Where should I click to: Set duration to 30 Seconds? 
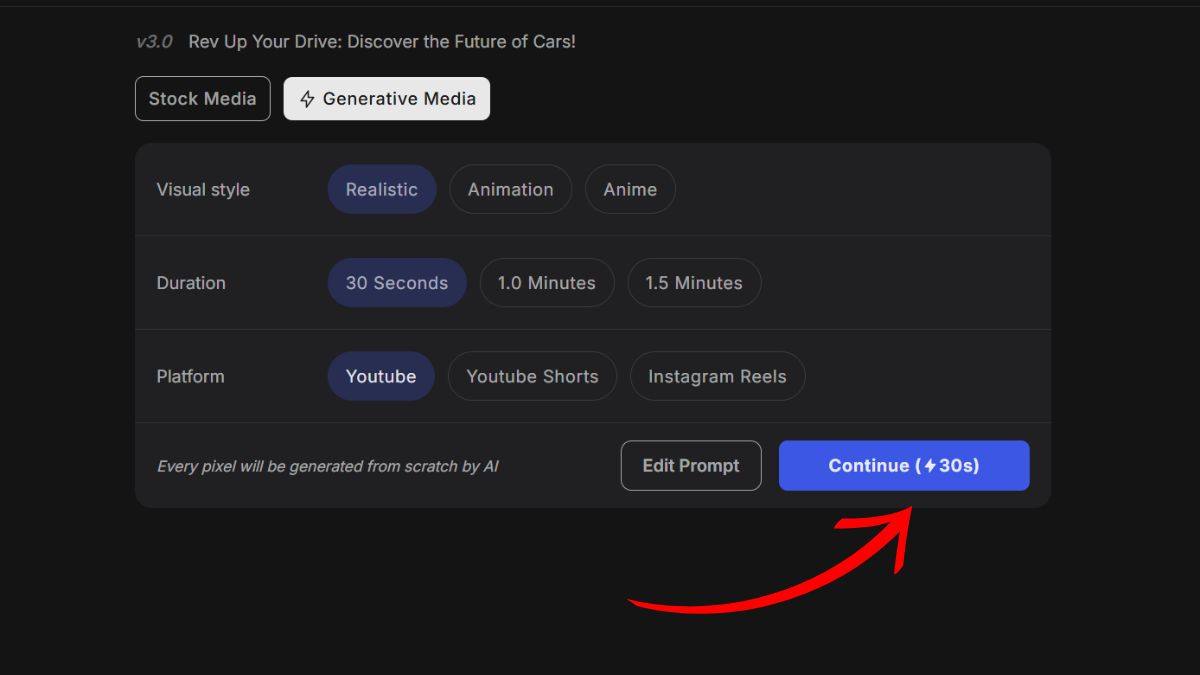coord(397,283)
